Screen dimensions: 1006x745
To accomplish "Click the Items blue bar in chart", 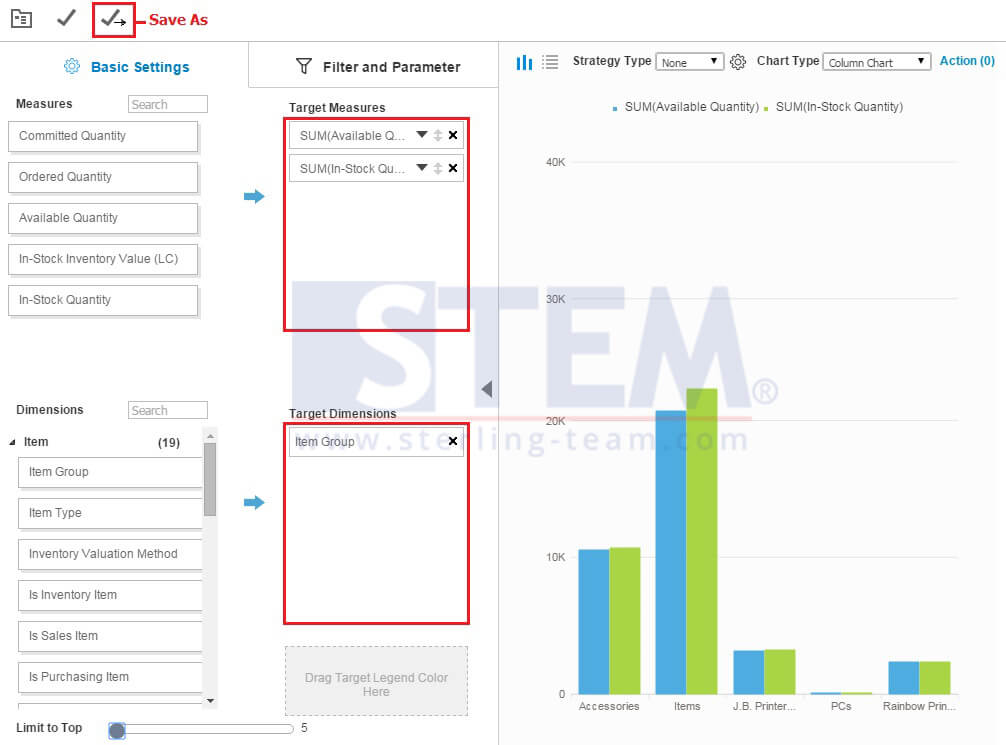I will (670, 552).
